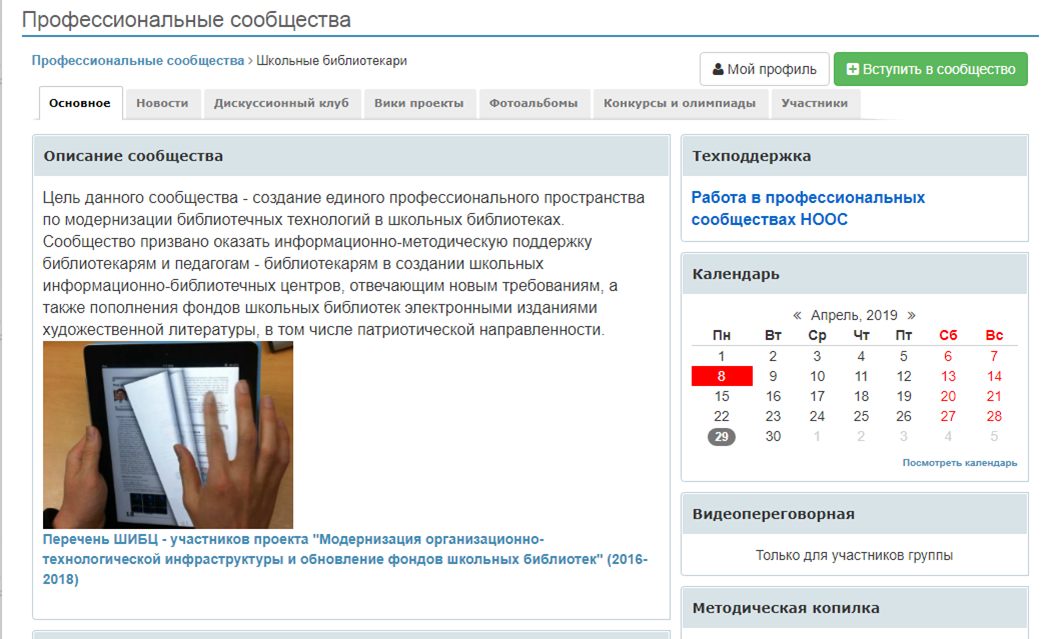This screenshot has height=639, width=1058.
Task: Click date 20 in calendar
Action: (948, 396)
